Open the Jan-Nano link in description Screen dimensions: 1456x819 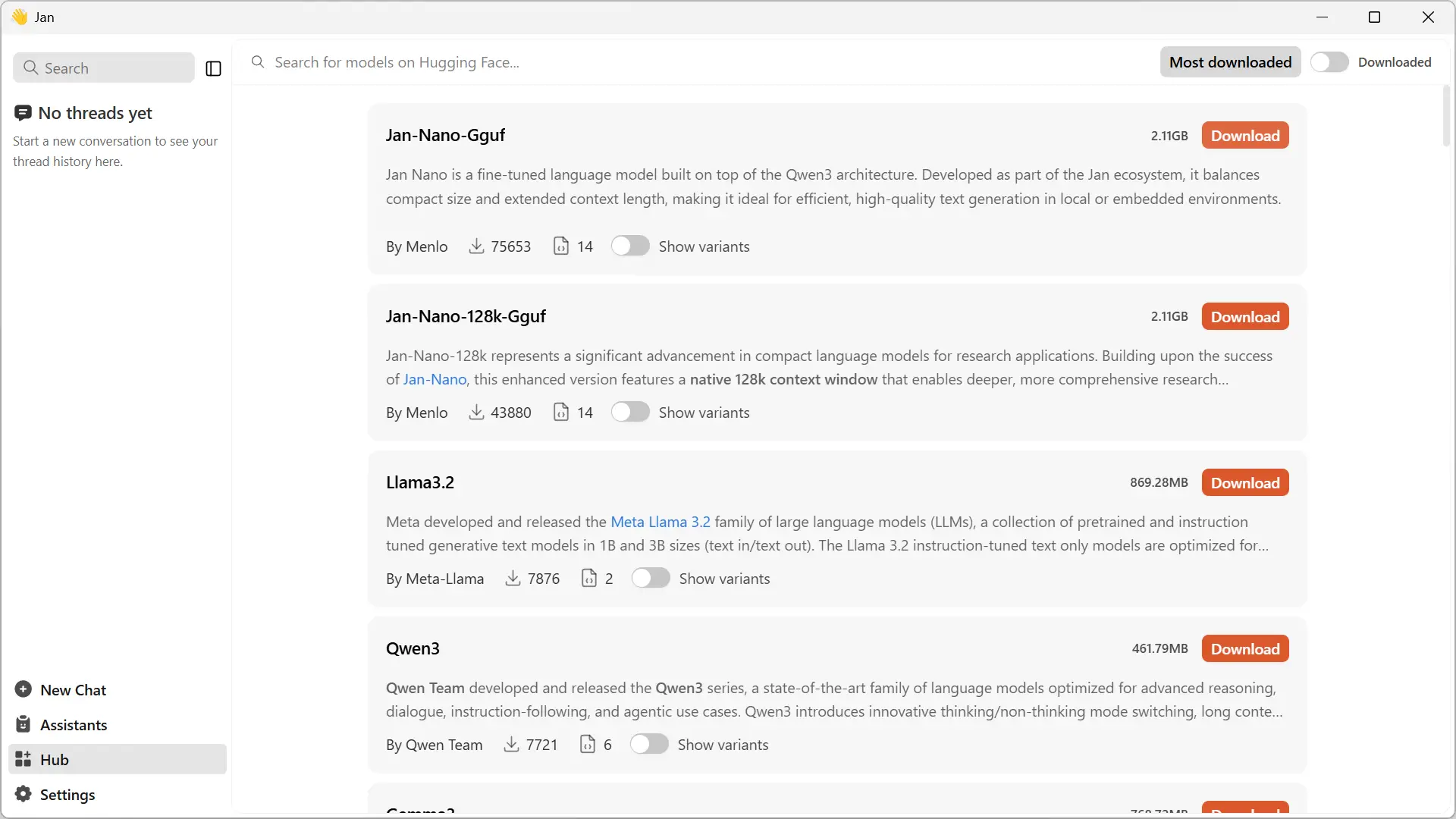point(435,380)
